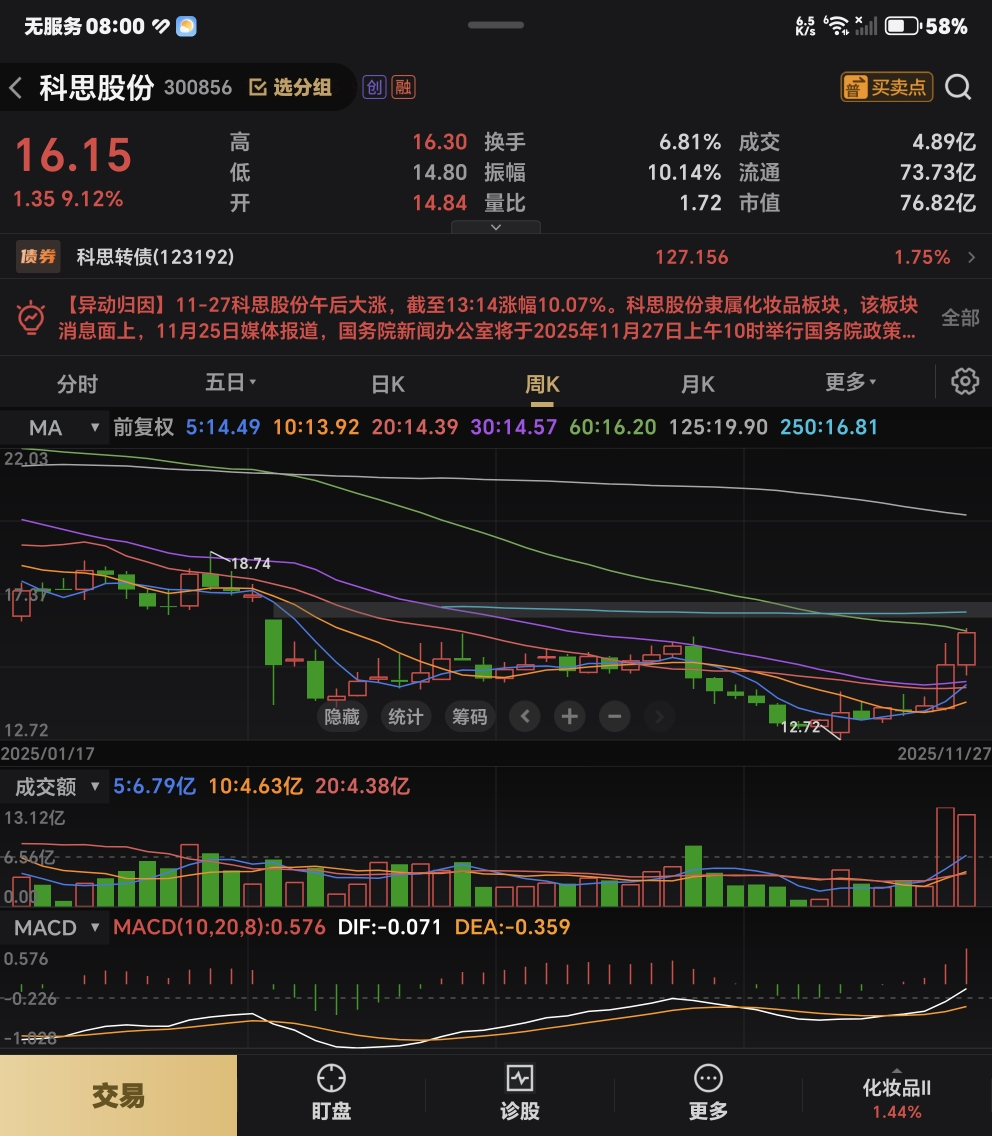Screen dimensions: 992x1136
Task: Open 五日 period dropdown
Action: coord(230,382)
